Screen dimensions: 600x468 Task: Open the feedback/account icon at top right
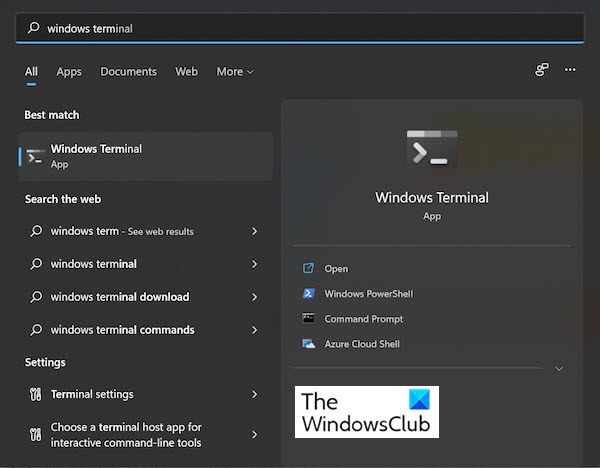pyautogui.click(x=541, y=70)
